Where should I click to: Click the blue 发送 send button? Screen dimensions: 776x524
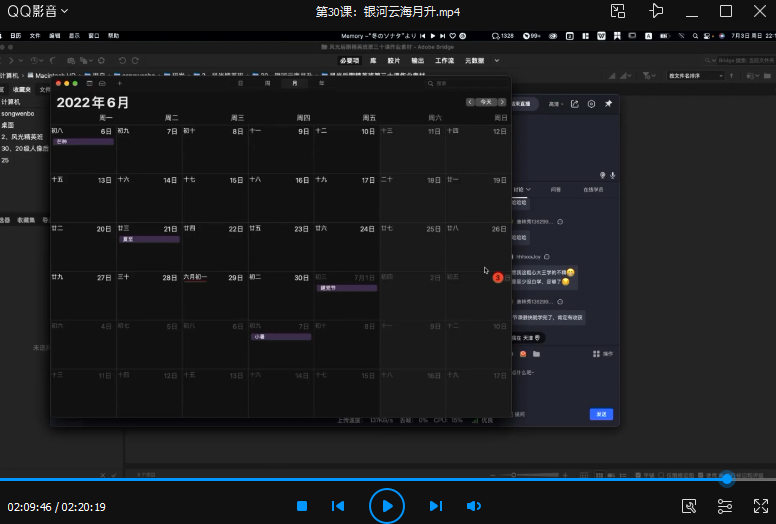click(601, 414)
